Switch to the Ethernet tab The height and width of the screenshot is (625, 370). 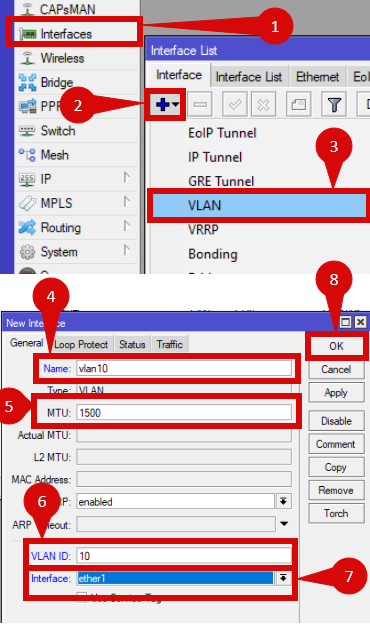point(317,76)
